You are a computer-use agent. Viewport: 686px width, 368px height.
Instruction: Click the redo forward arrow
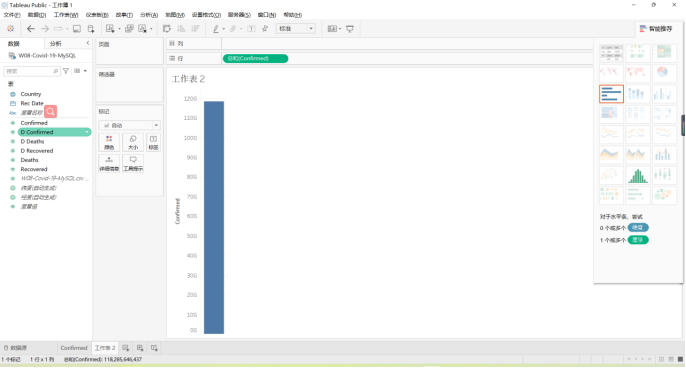45,29
